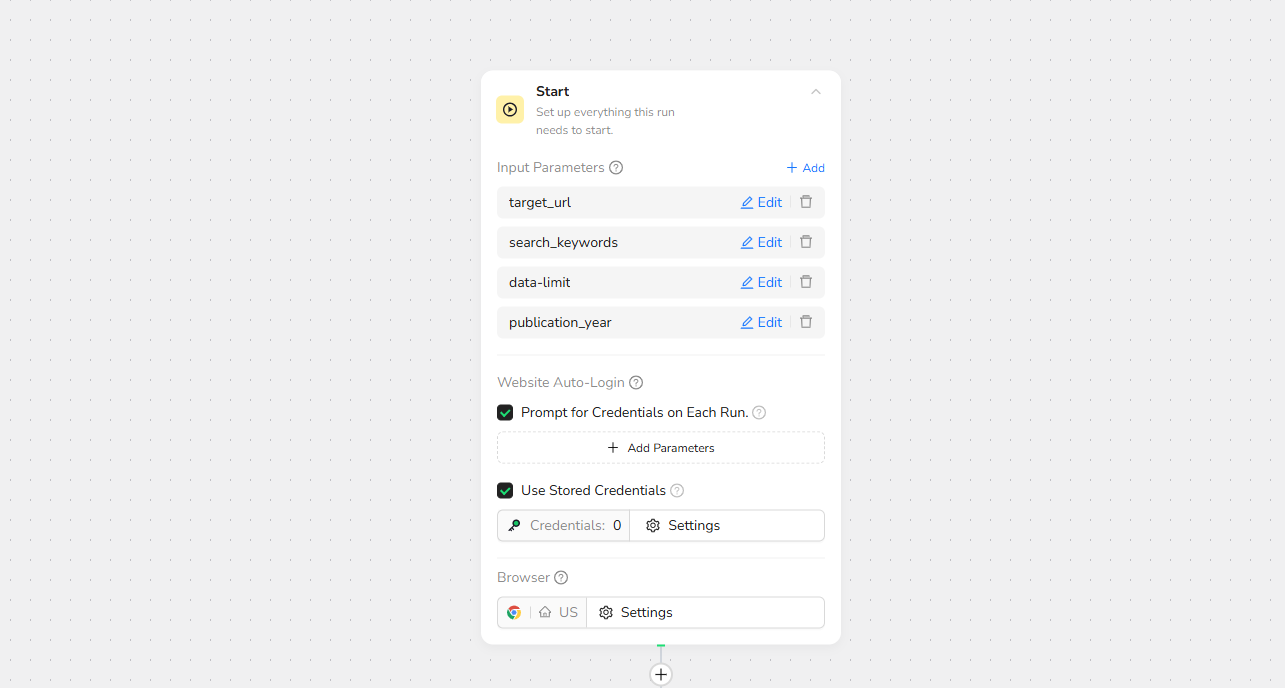Delete the publication_year parameter
Screen dimensions: 1285x688
[806, 322]
